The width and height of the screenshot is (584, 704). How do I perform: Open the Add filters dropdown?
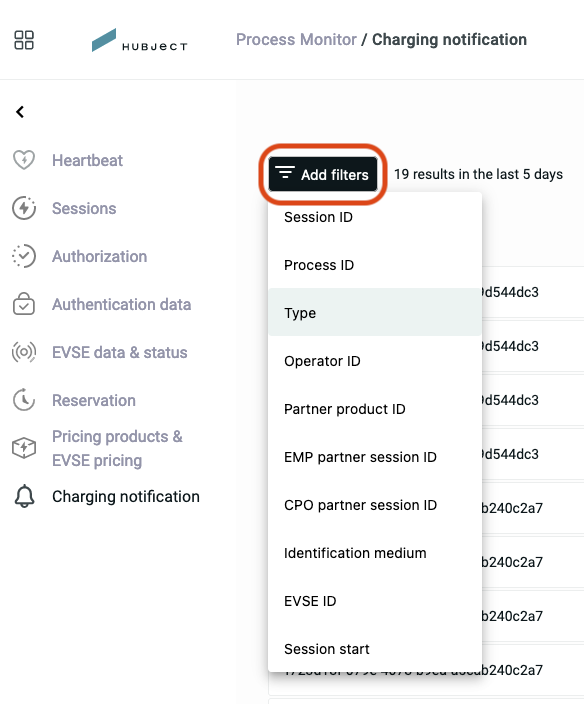click(x=323, y=174)
